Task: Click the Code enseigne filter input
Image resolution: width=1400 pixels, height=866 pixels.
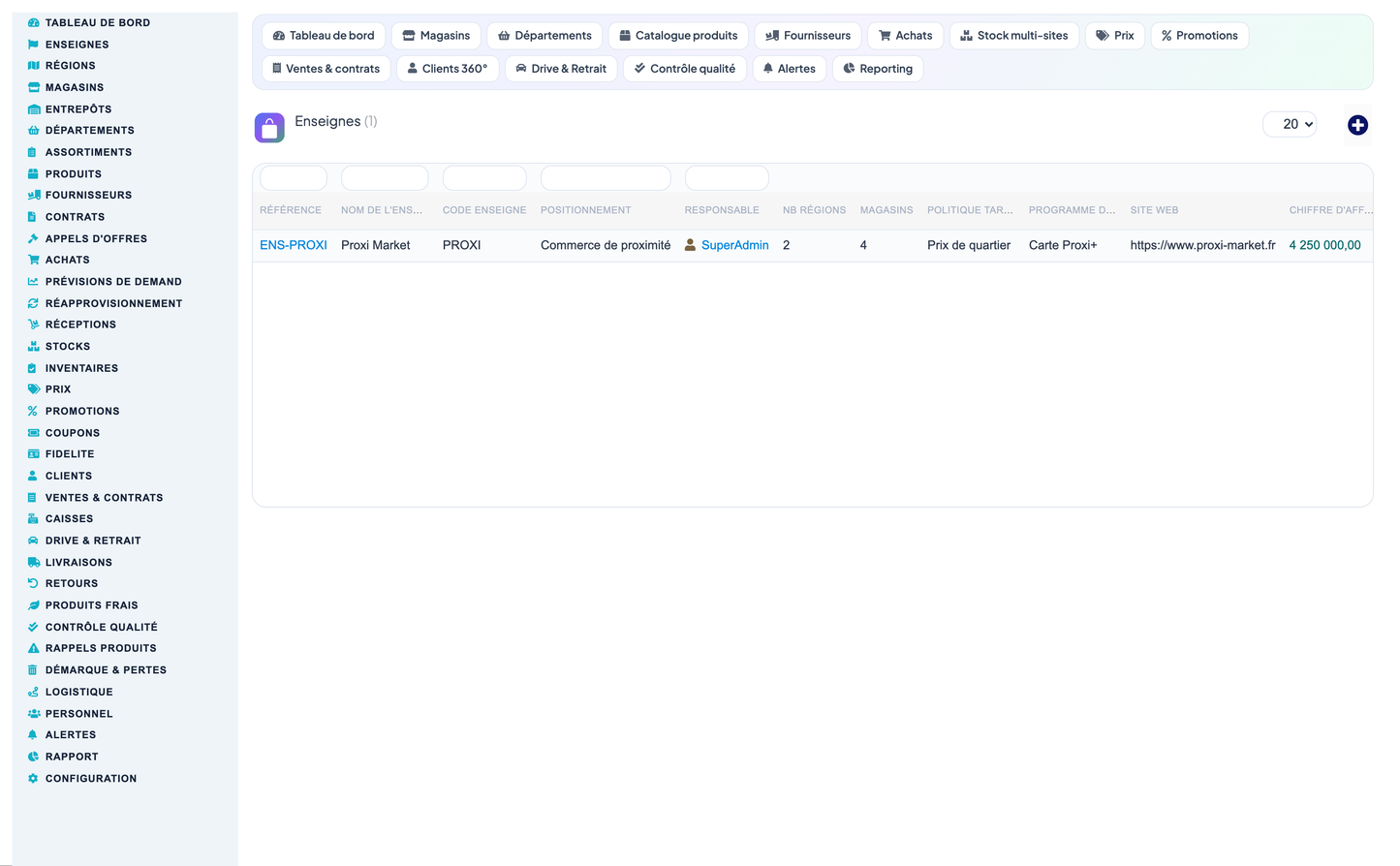Action: tap(484, 178)
